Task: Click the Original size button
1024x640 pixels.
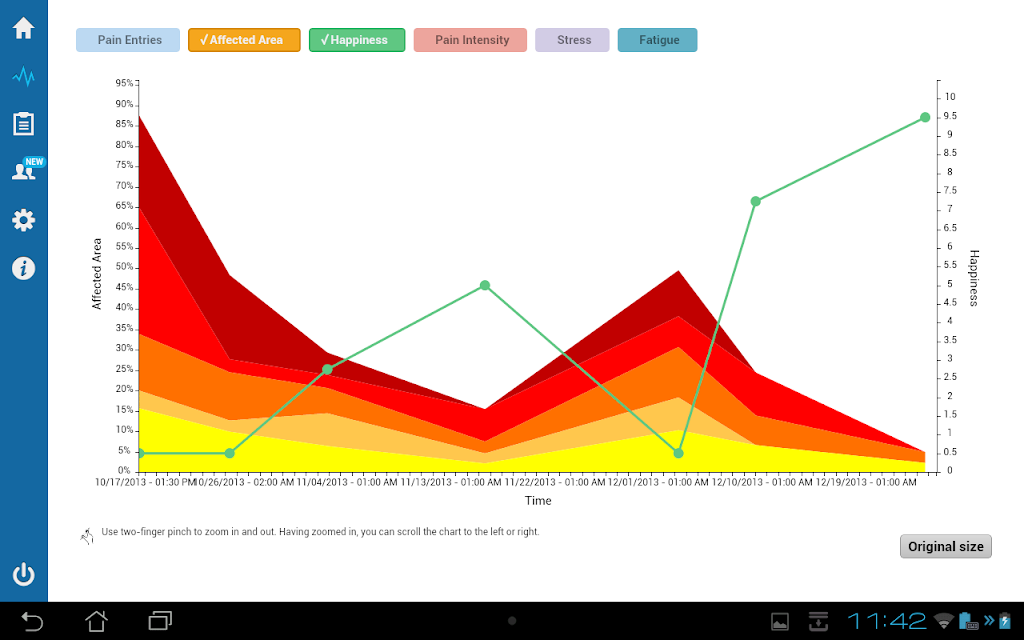Action: (946, 547)
